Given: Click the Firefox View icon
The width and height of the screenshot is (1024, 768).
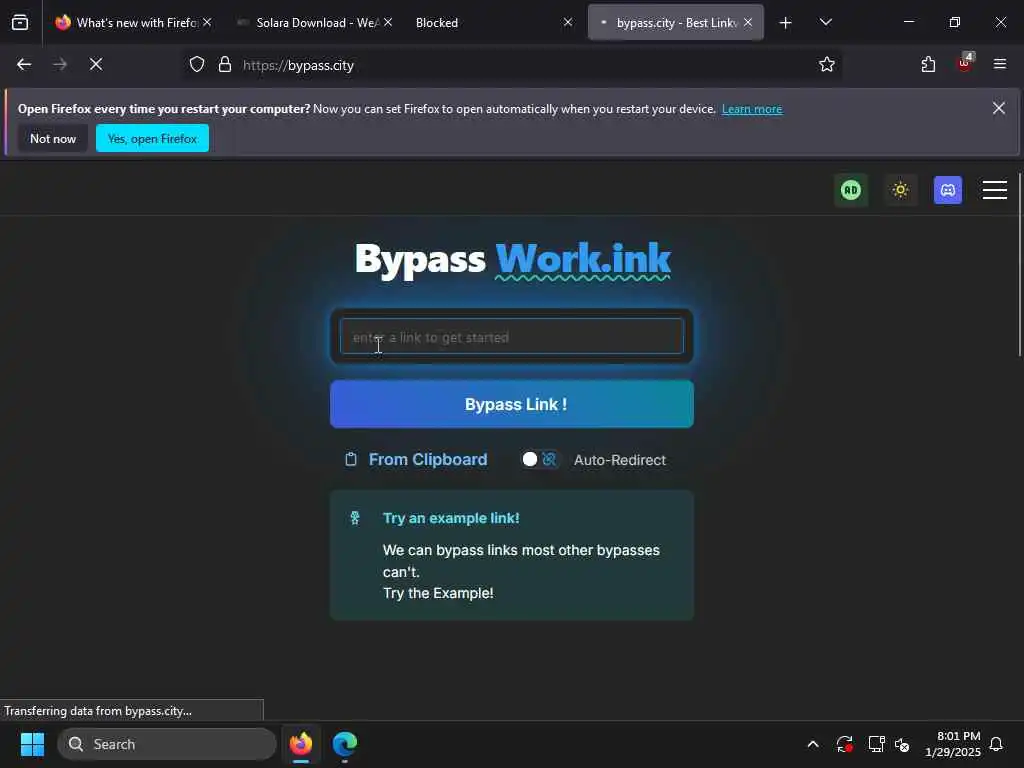Looking at the screenshot, I should coord(20,22).
